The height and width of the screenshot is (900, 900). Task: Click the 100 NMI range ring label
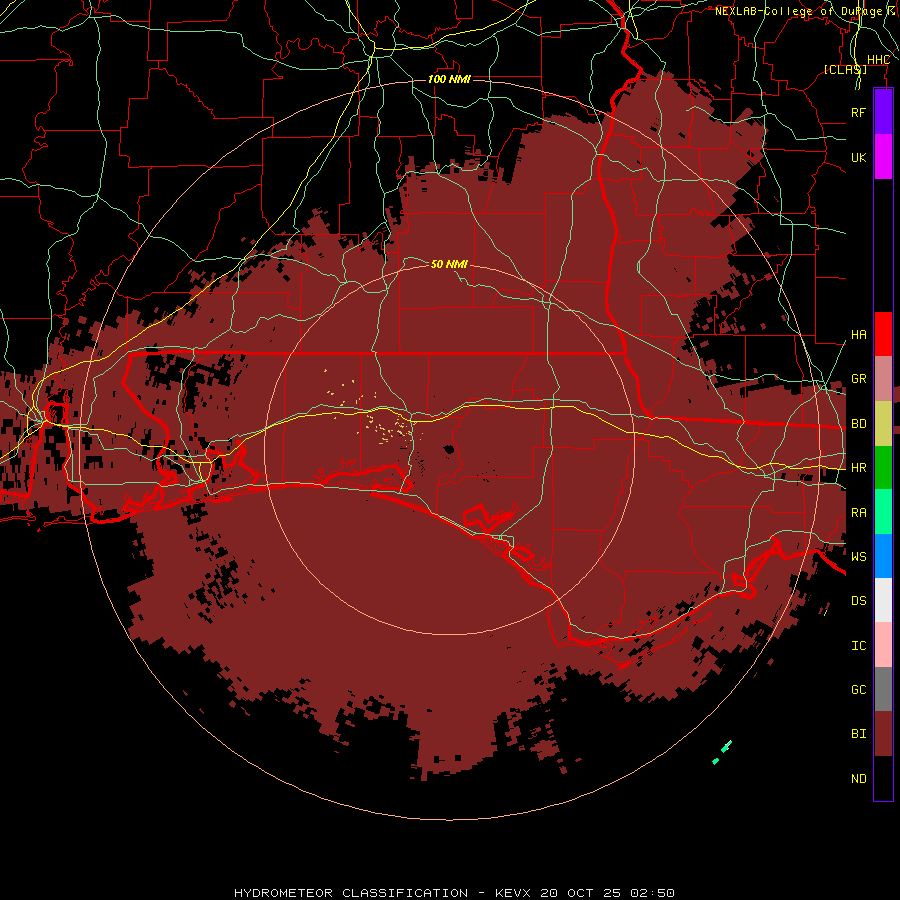coord(449,79)
